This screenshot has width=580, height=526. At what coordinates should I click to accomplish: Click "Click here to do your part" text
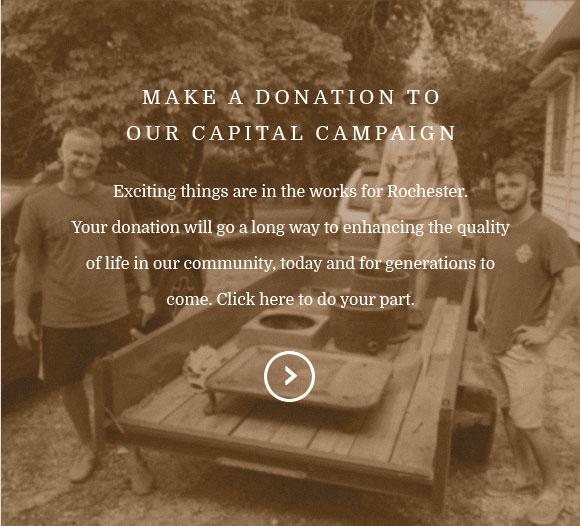click(x=315, y=299)
